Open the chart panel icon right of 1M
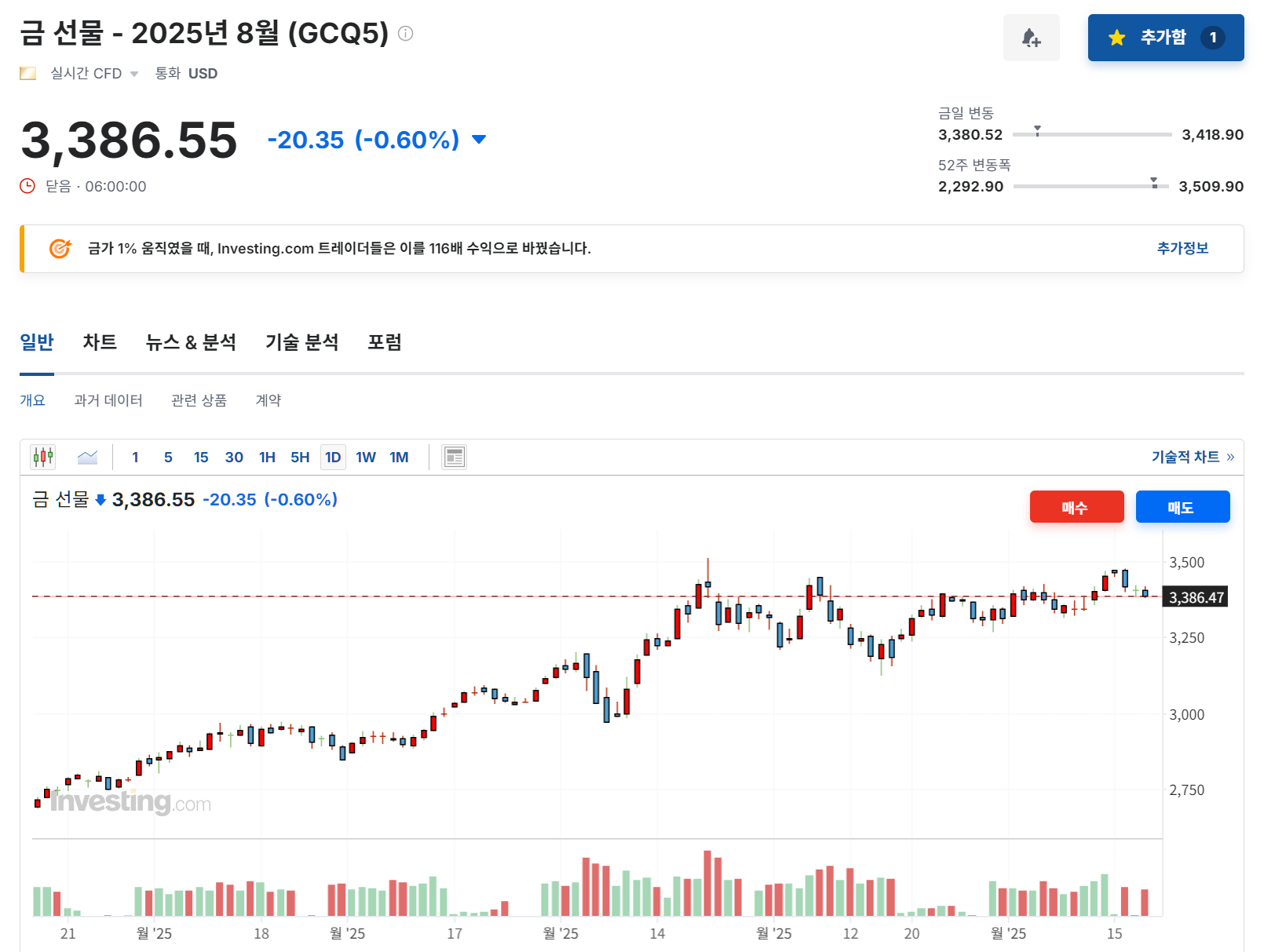Screen dimensions: 1264x952 [453, 457]
